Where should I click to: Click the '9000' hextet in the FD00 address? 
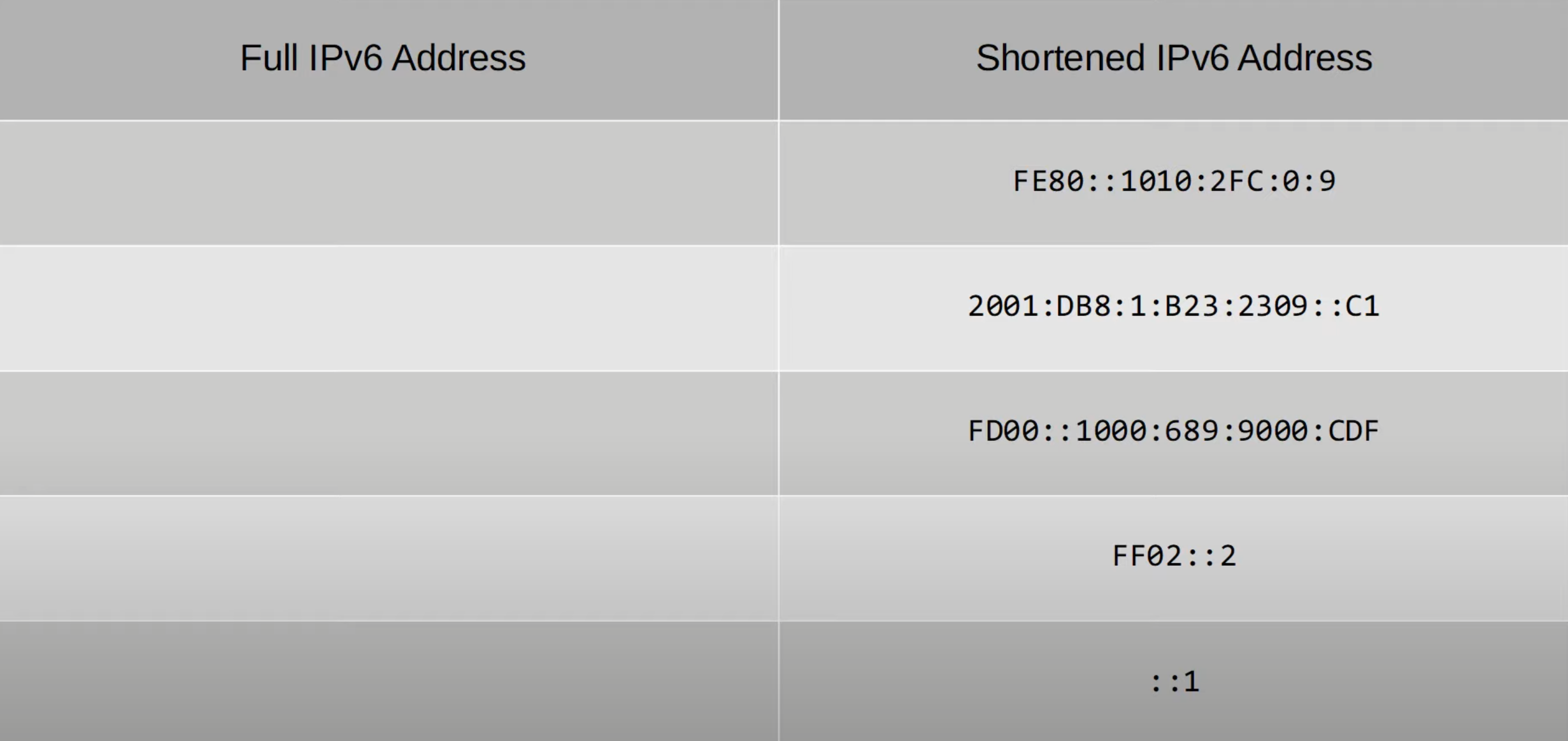(1273, 431)
